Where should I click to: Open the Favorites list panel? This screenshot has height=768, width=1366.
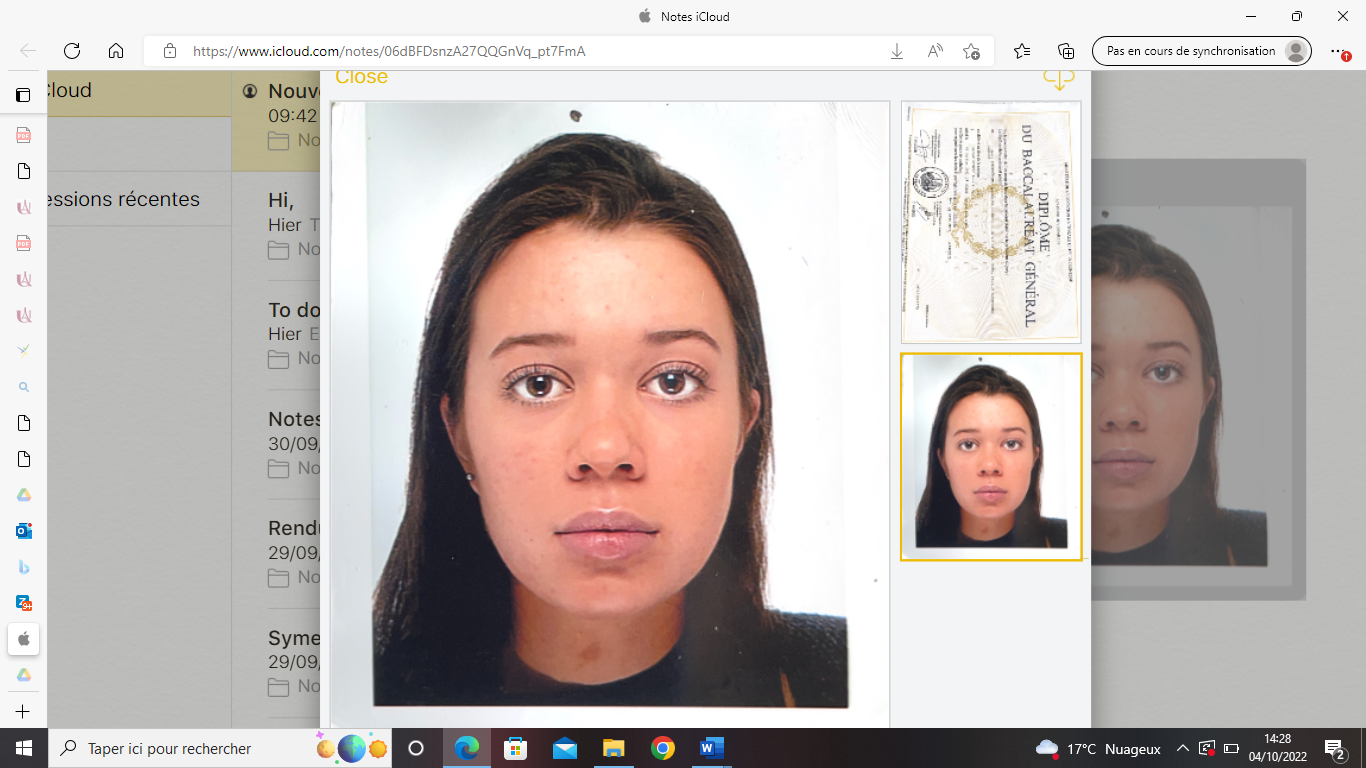pos(1021,51)
